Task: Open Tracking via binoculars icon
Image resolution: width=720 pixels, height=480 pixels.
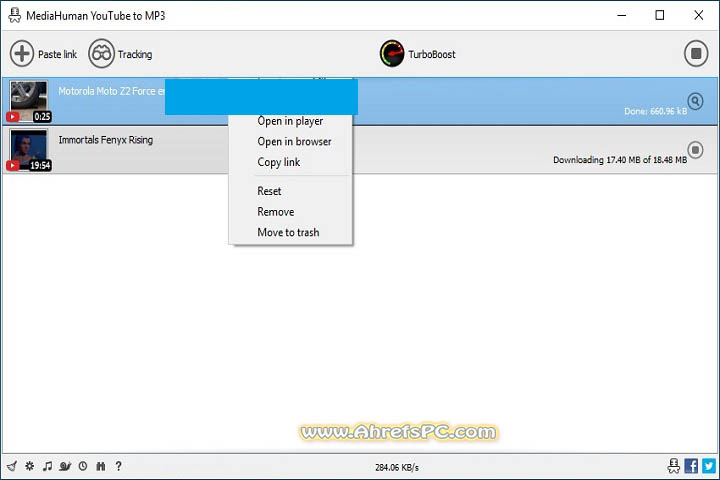Action: point(101,54)
